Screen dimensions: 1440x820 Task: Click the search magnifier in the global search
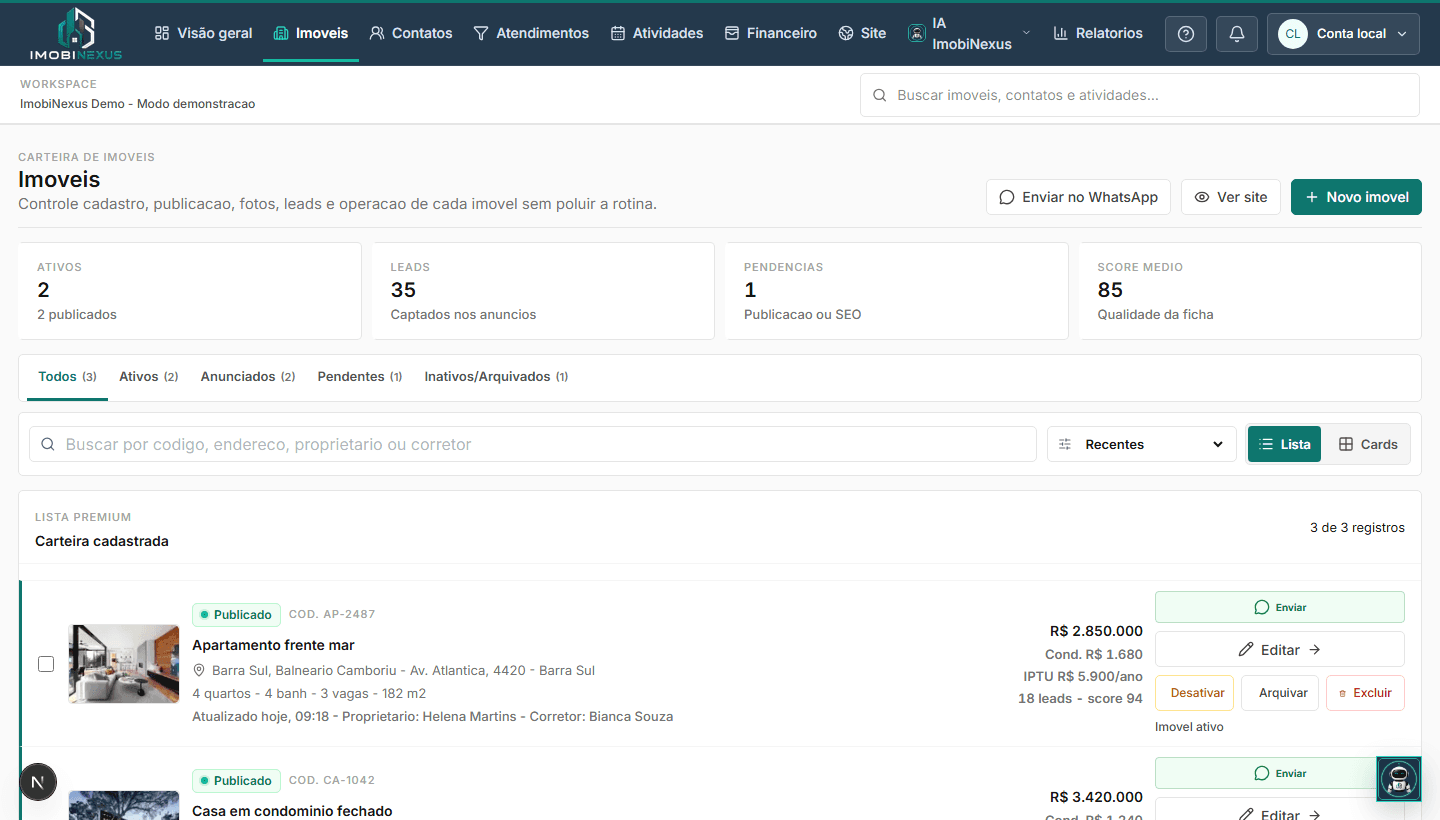pos(880,96)
